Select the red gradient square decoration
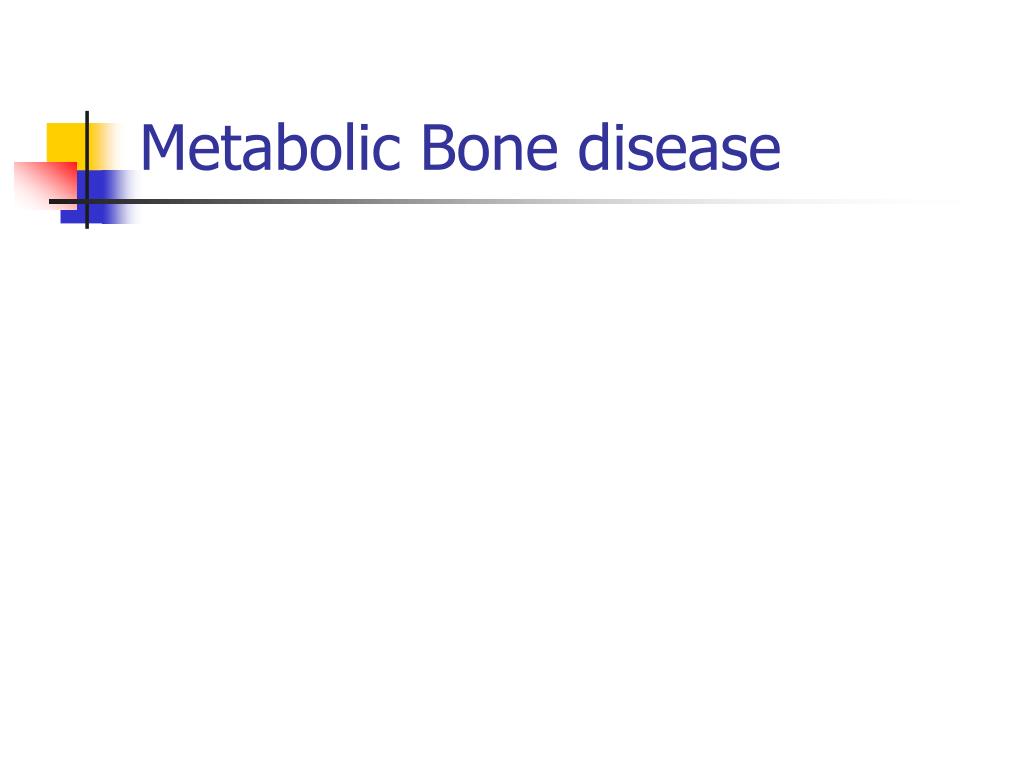The height and width of the screenshot is (768, 1024). click(x=45, y=184)
